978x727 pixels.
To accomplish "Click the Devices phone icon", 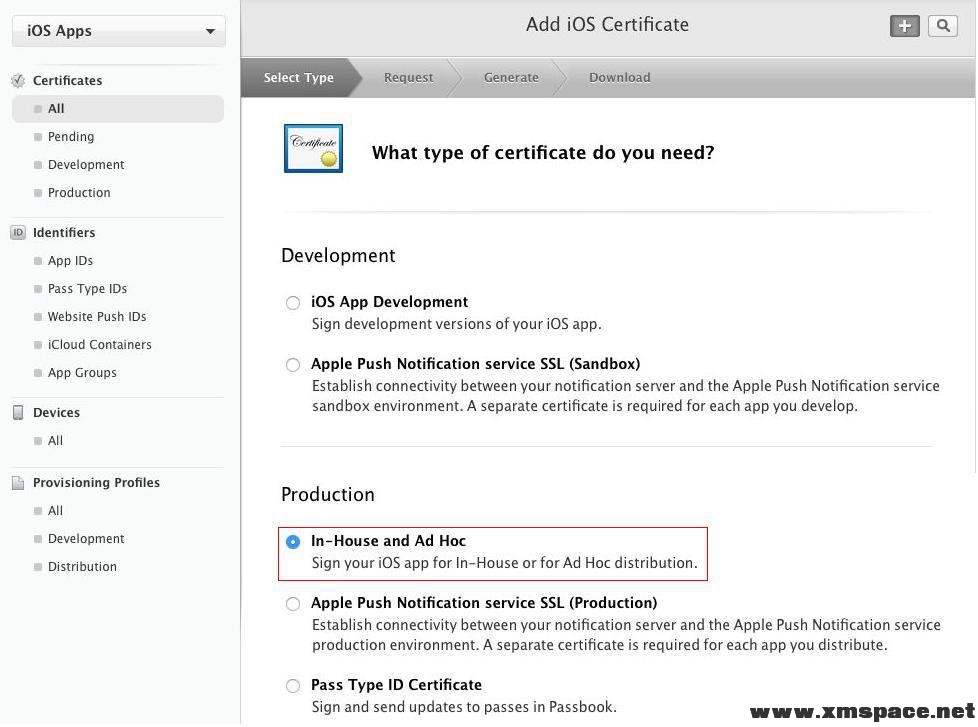I will click(x=18, y=413).
